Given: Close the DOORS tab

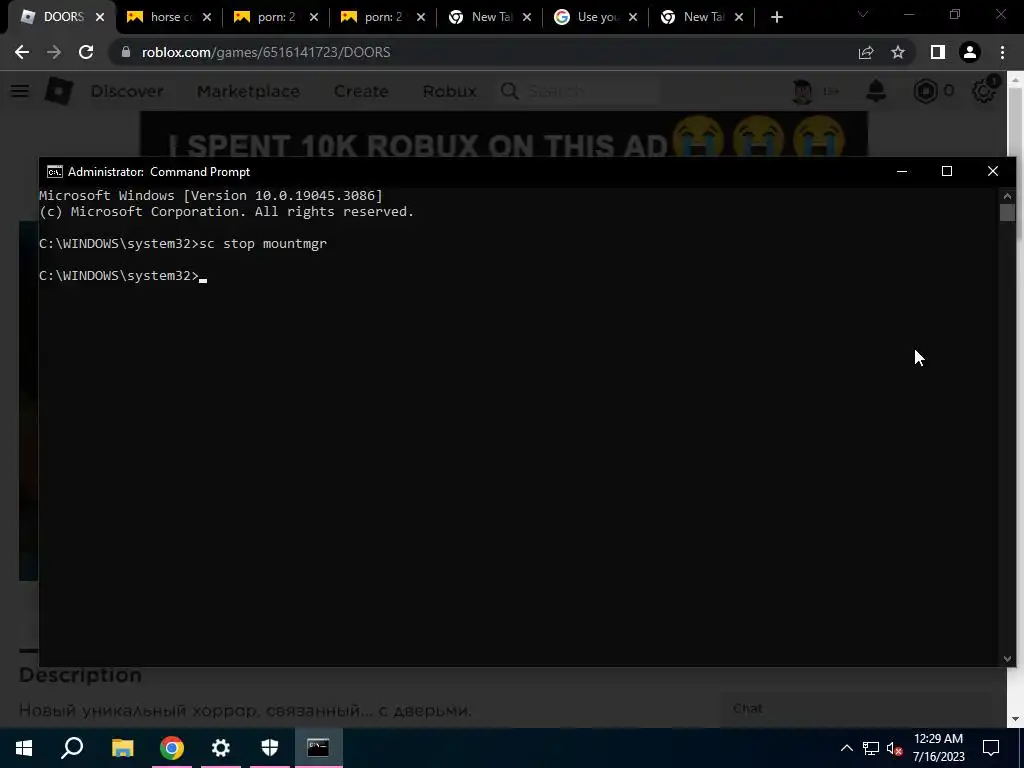Looking at the screenshot, I should coord(100,17).
